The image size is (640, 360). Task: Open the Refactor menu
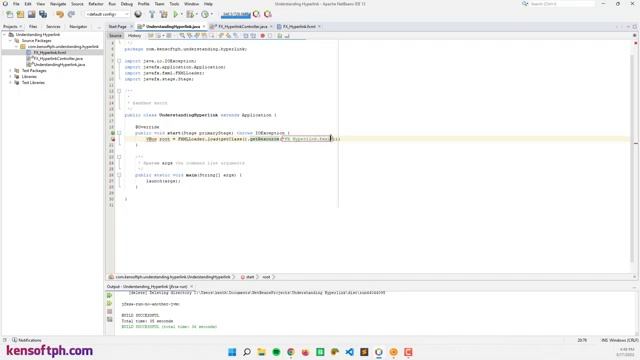[x=96, y=4]
